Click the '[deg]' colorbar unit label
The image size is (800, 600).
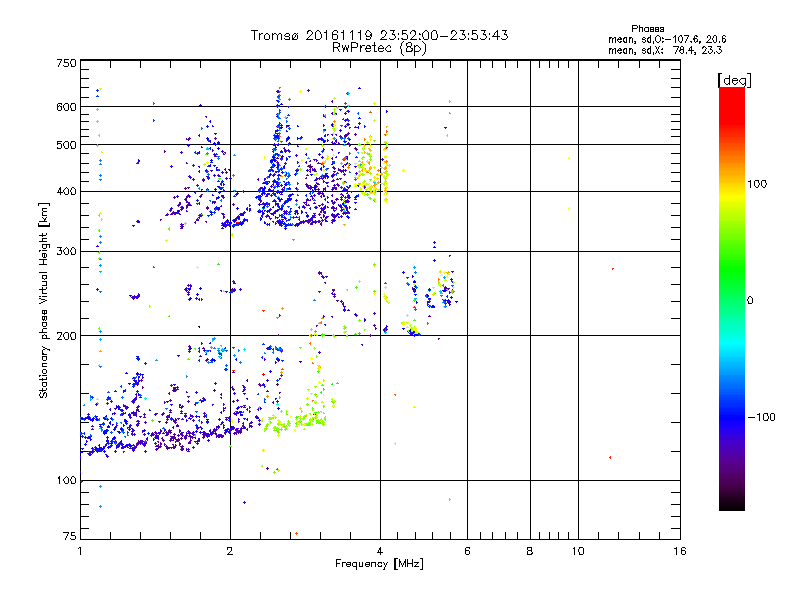734,80
